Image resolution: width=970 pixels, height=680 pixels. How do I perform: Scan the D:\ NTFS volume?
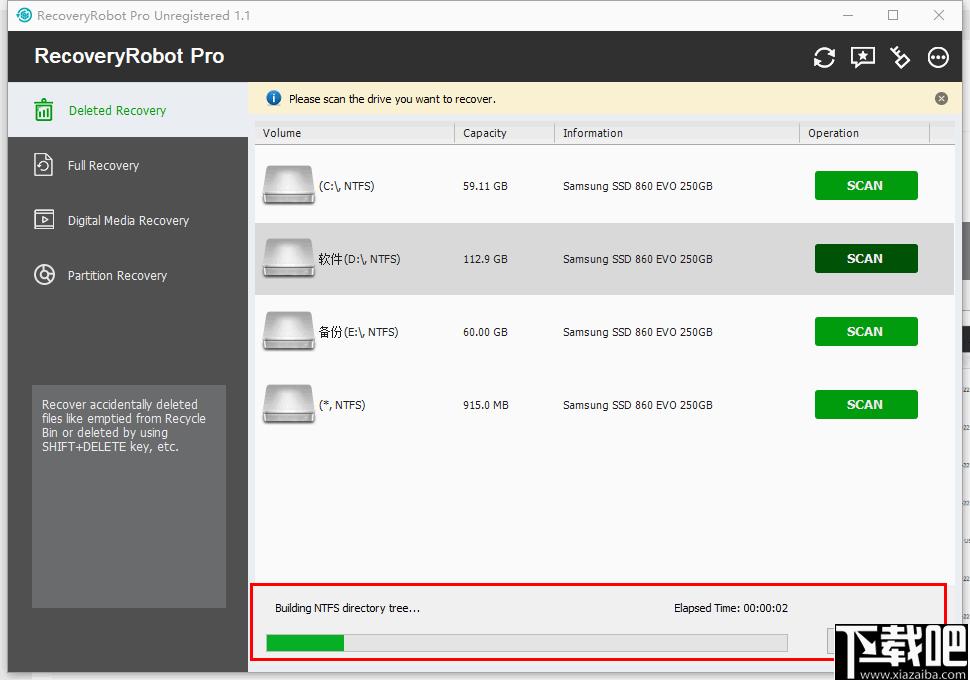pos(865,259)
